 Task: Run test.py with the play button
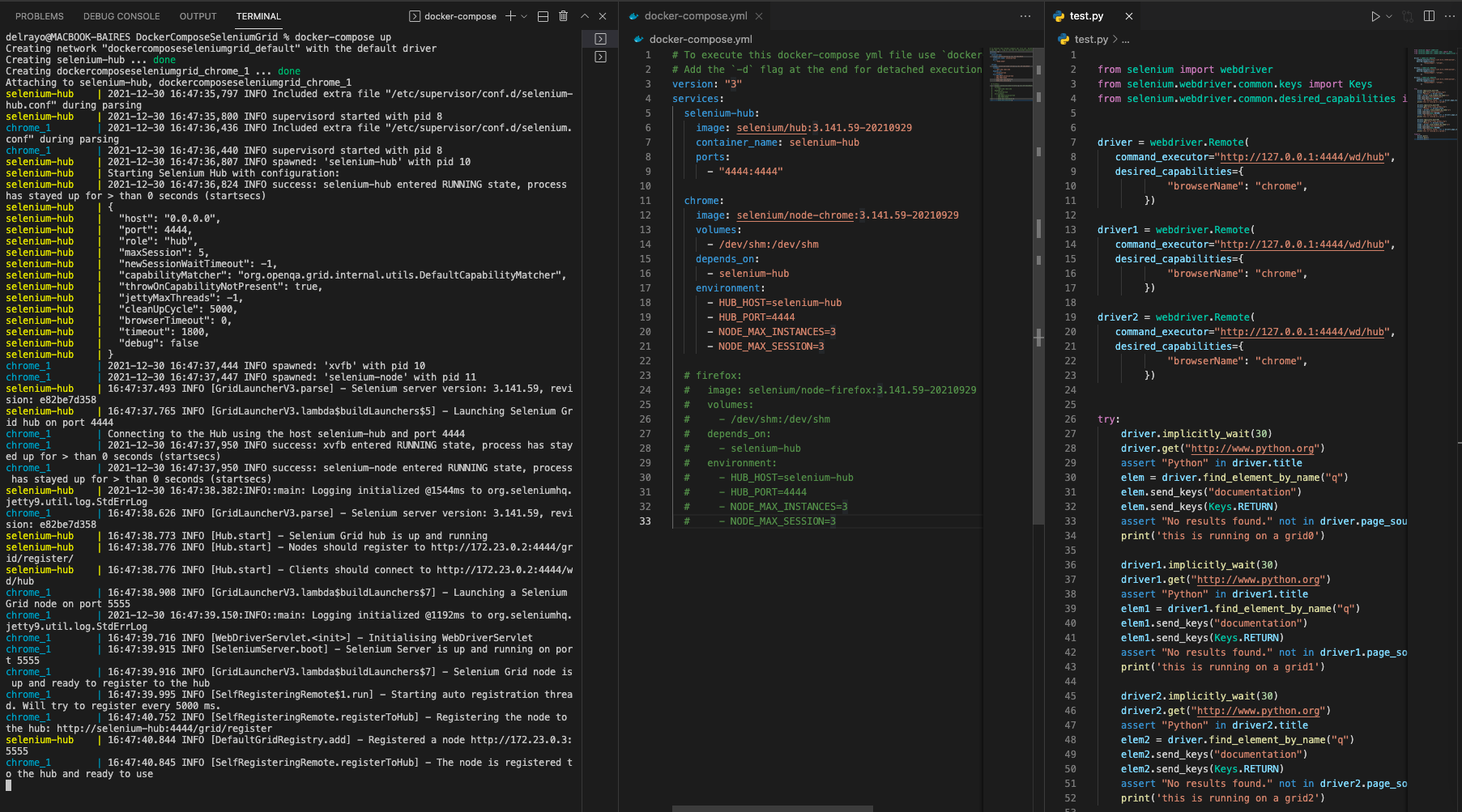[1375, 15]
